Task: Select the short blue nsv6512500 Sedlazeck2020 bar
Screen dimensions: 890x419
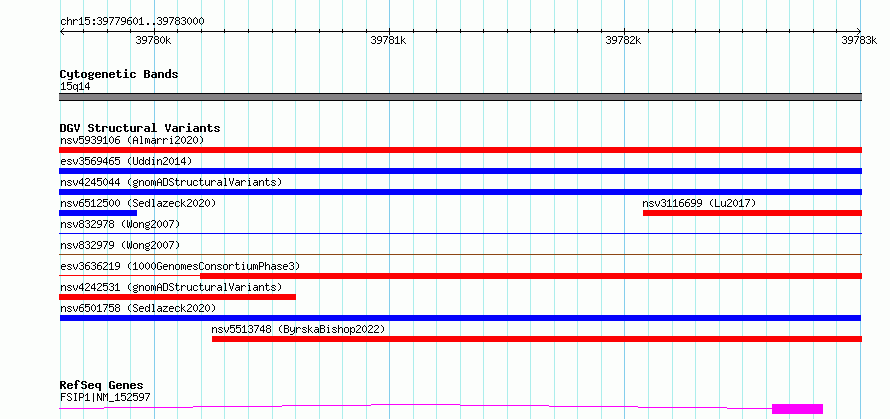Action: (x=98, y=213)
